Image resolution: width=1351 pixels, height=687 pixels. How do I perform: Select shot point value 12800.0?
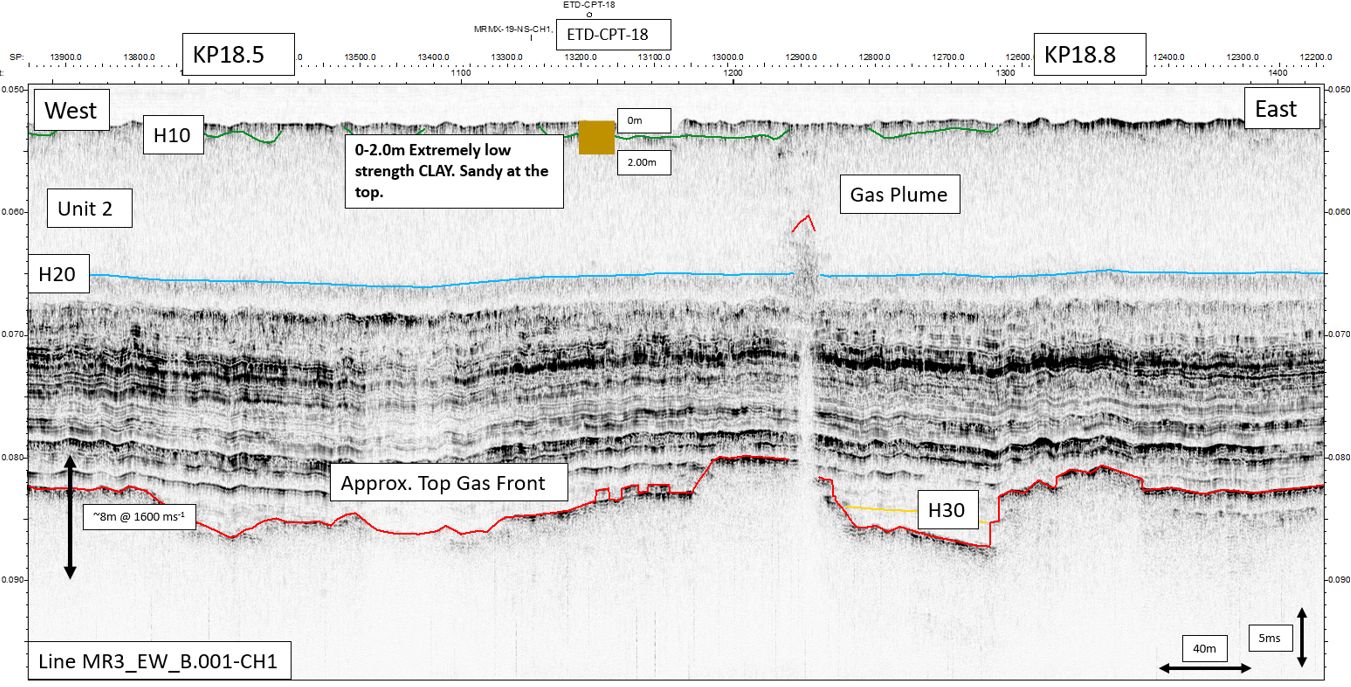(x=874, y=57)
